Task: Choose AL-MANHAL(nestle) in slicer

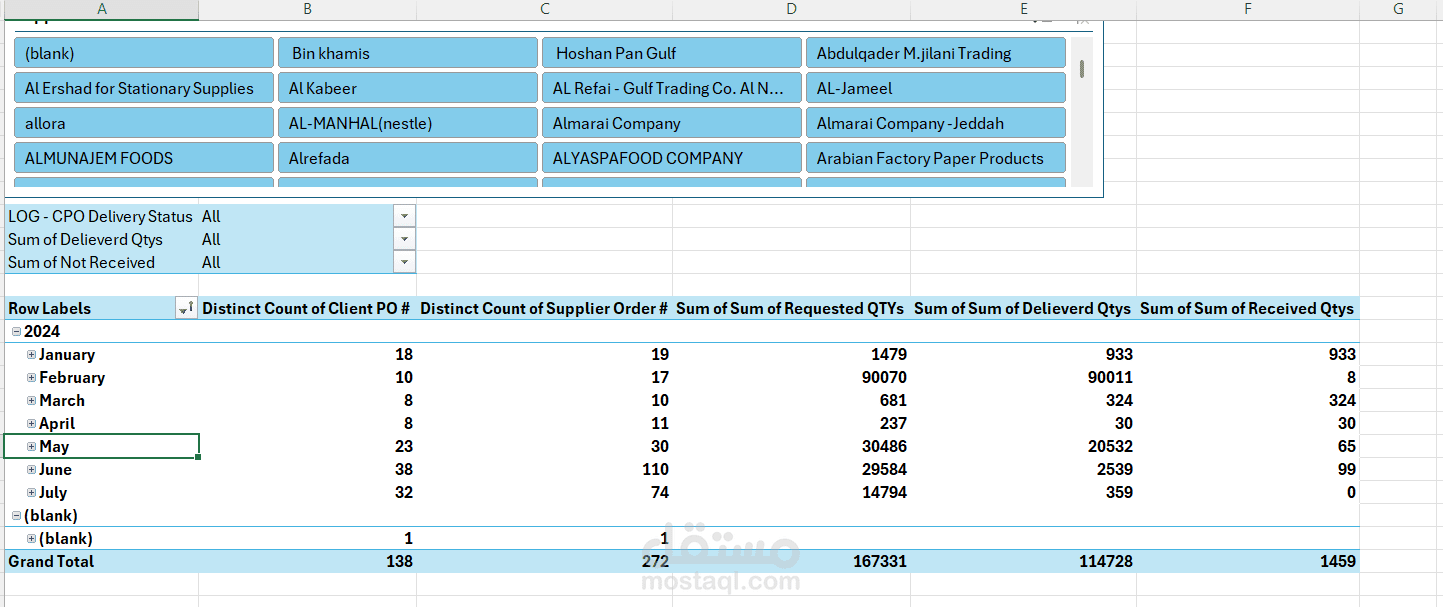Action: click(408, 123)
